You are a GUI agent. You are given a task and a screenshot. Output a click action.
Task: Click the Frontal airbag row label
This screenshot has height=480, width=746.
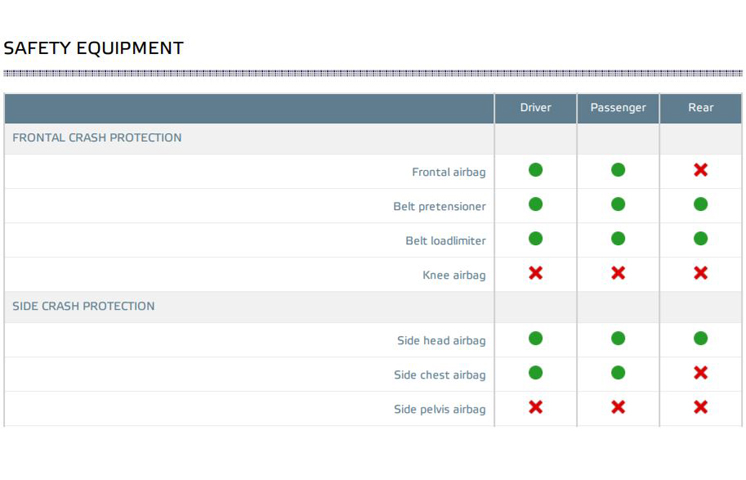[448, 172]
